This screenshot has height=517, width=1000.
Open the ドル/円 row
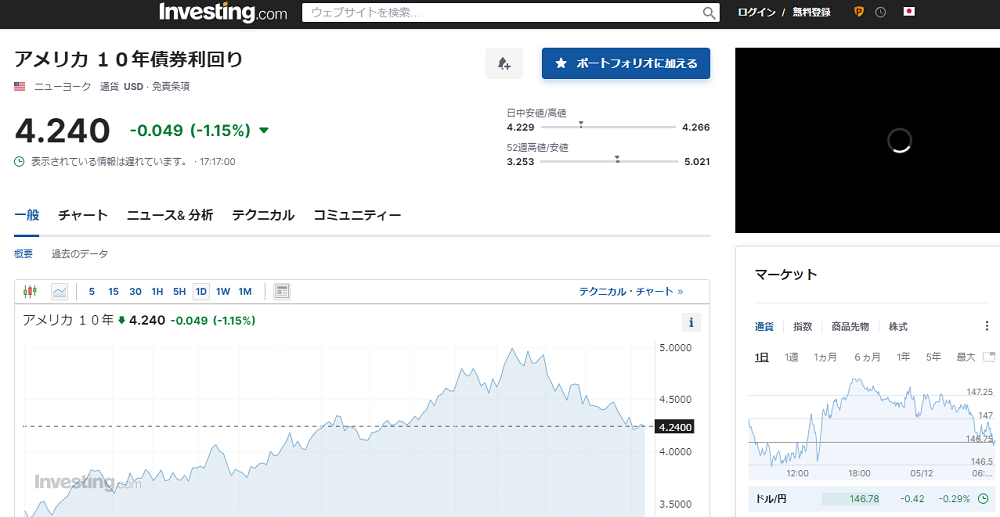point(874,499)
